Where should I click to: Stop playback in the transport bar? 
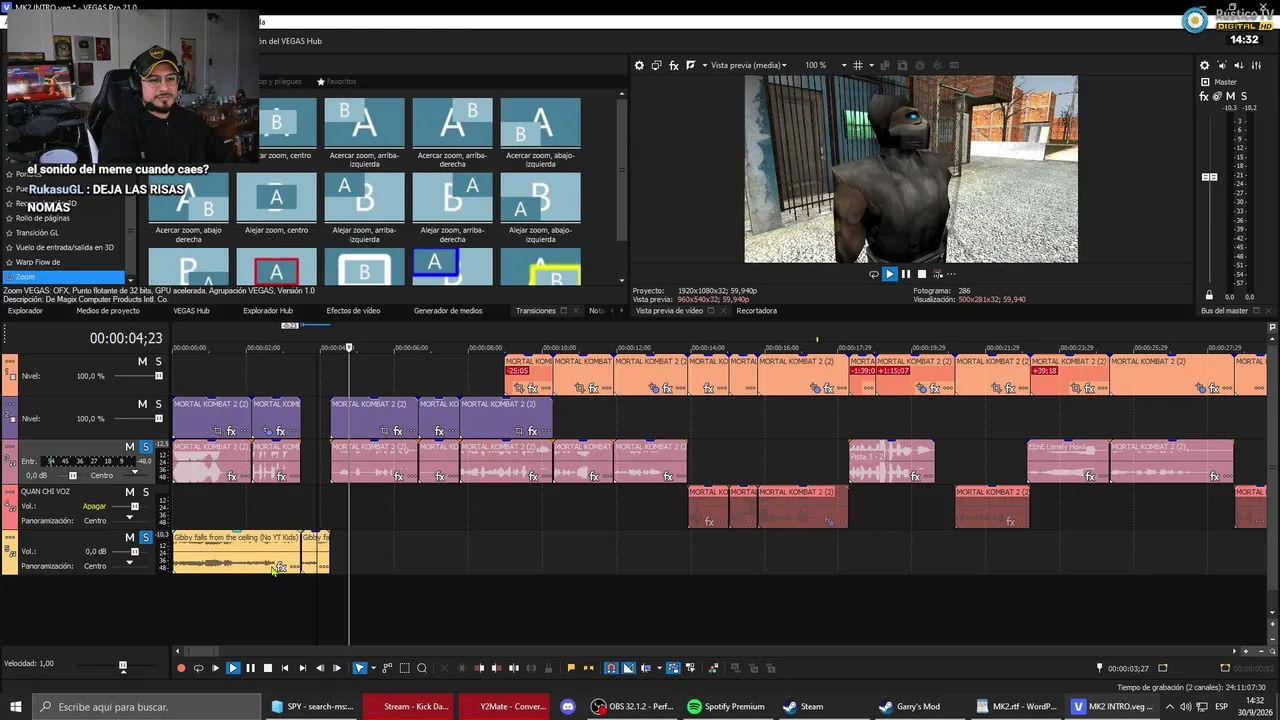pos(267,668)
